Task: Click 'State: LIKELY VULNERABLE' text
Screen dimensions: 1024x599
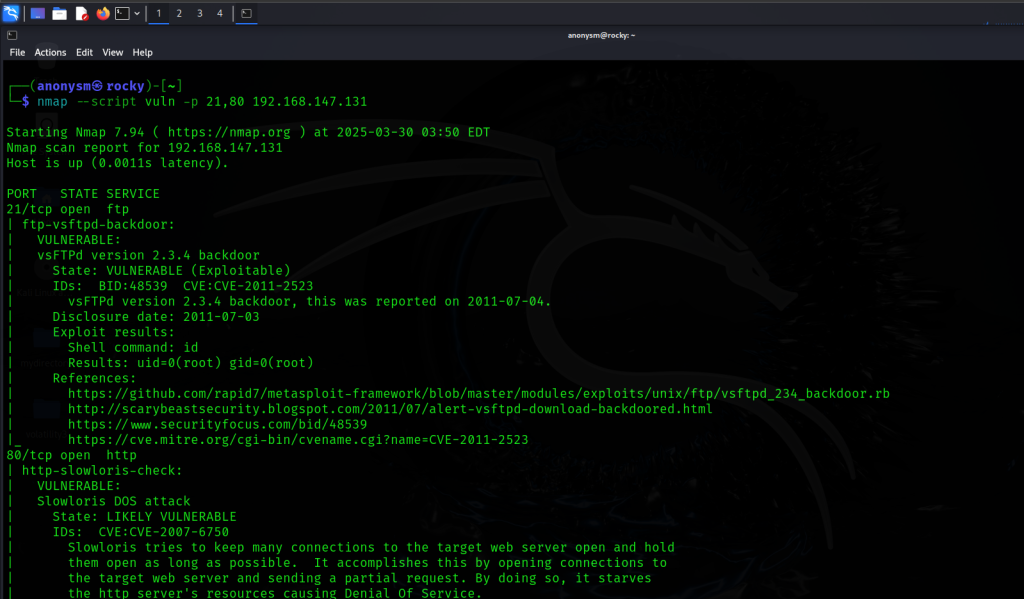Action: click(x=145, y=516)
